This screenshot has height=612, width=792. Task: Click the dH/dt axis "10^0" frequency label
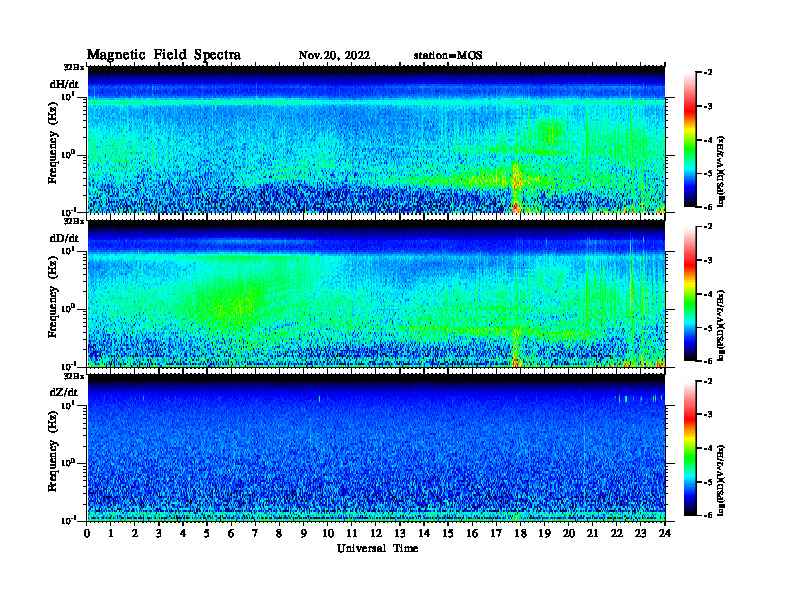coord(68,154)
